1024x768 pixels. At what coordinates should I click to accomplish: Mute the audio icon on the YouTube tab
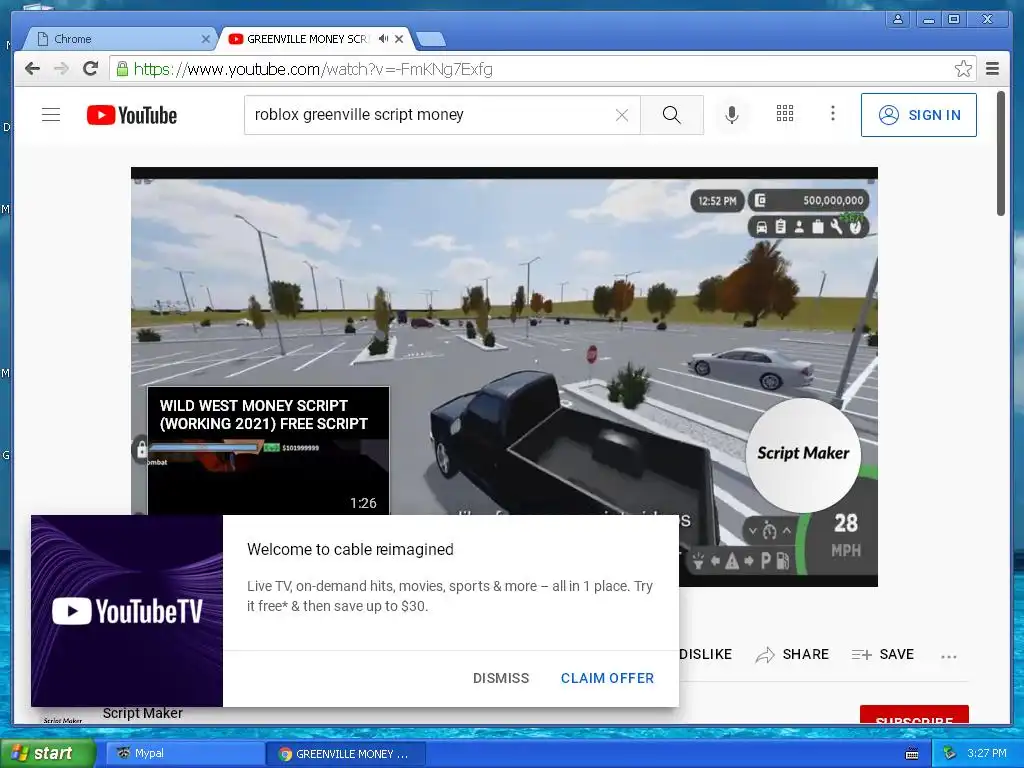383,39
